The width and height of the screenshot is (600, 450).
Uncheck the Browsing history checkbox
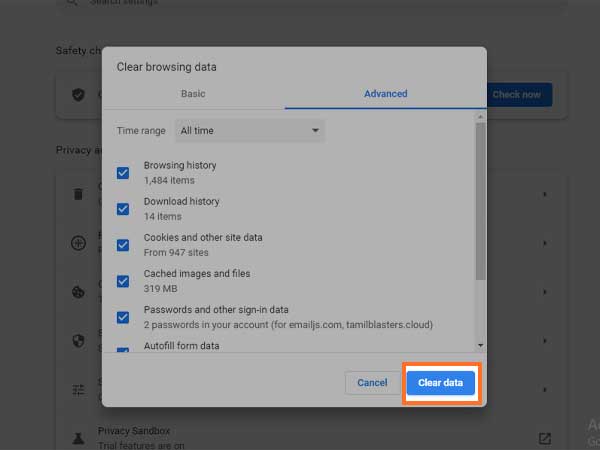(123, 173)
